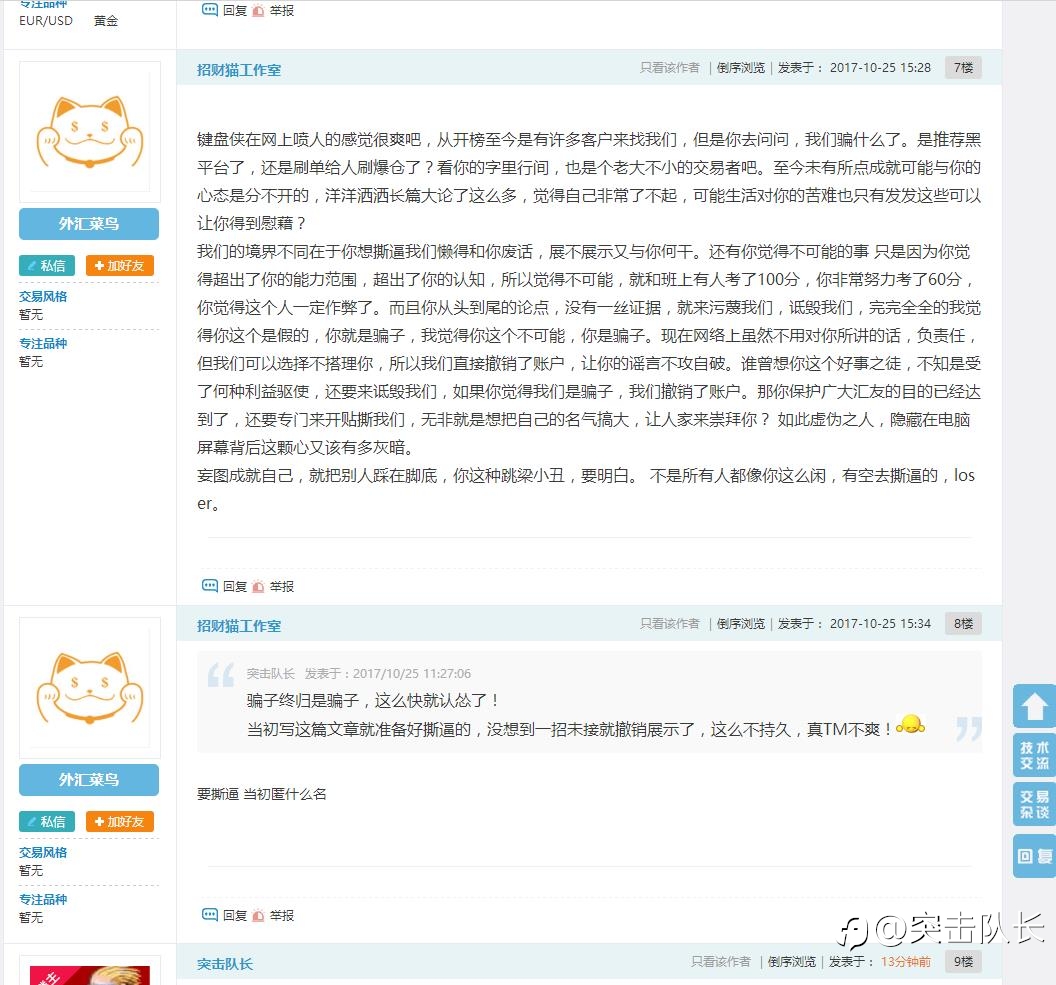Image resolution: width=1056 pixels, height=985 pixels.
Task: Click the 8楼 floor badge
Action: click(x=963, y=623)
